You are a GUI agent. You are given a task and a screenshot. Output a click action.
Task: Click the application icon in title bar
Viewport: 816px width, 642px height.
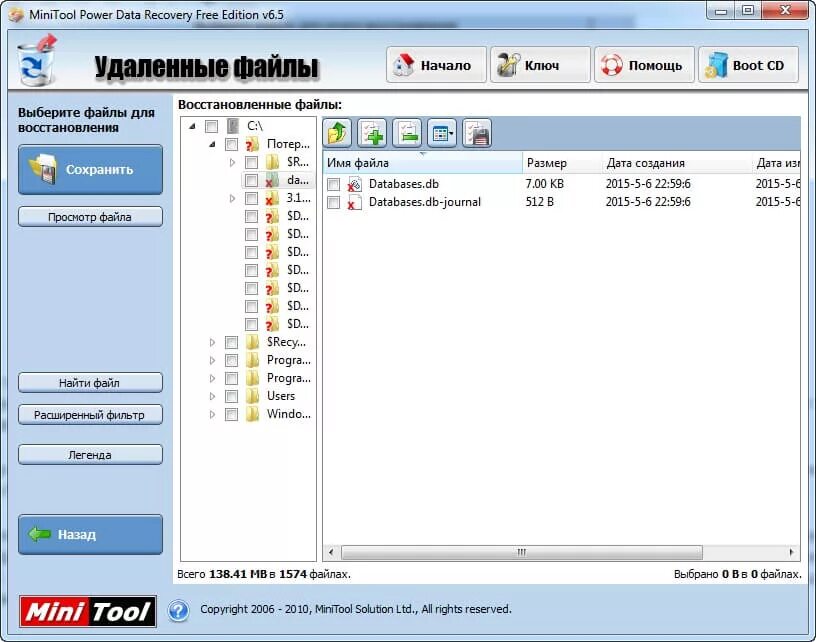point(16,14)
